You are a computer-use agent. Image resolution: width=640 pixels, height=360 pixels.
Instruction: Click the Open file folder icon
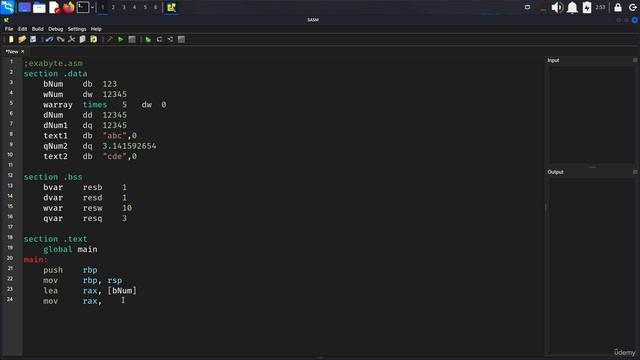point(22,40)
